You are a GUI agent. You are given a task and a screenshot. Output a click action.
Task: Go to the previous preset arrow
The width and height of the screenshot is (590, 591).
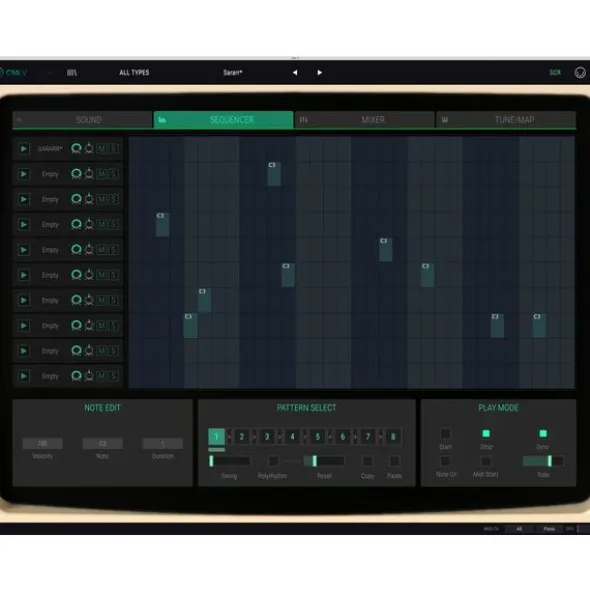point(295,72)
